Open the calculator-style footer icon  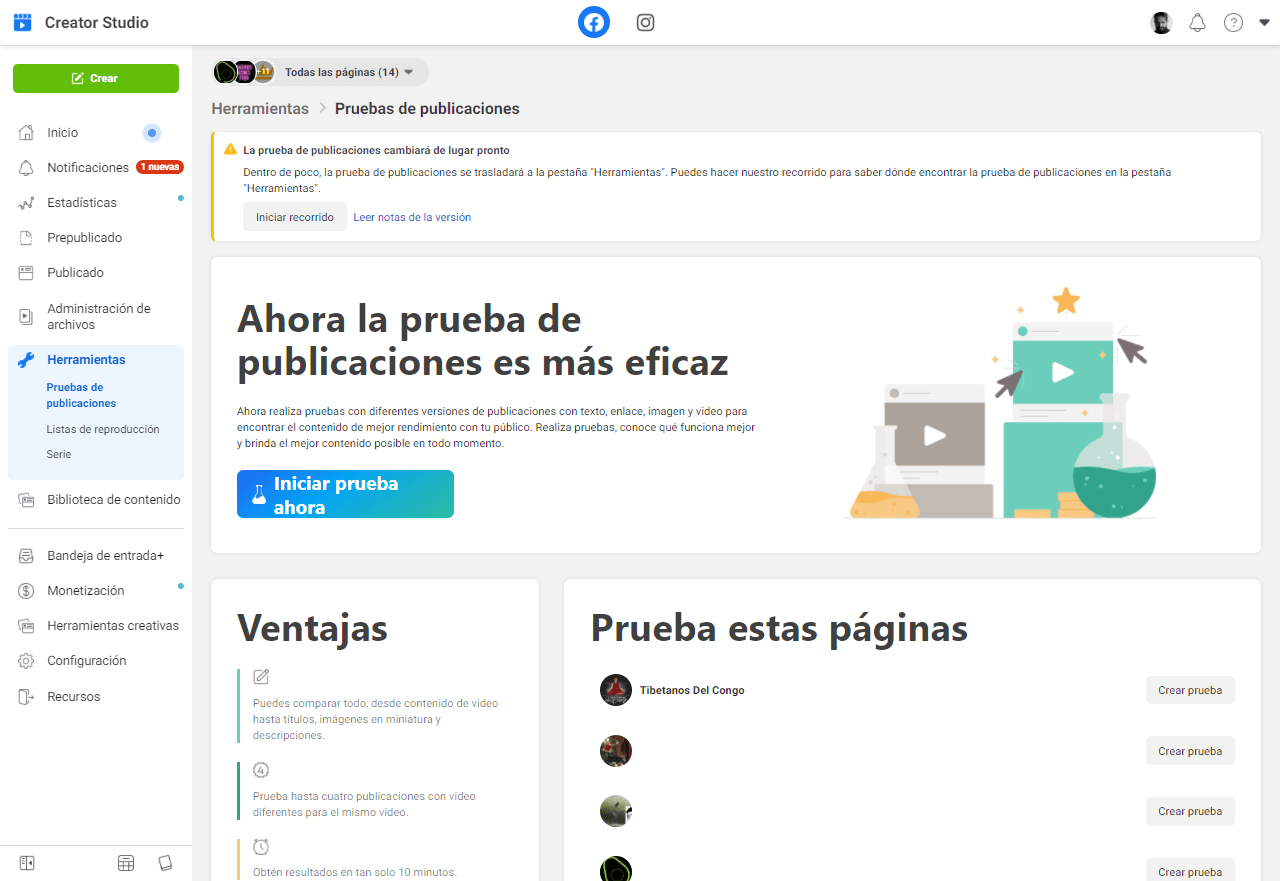tap(126, 861)
